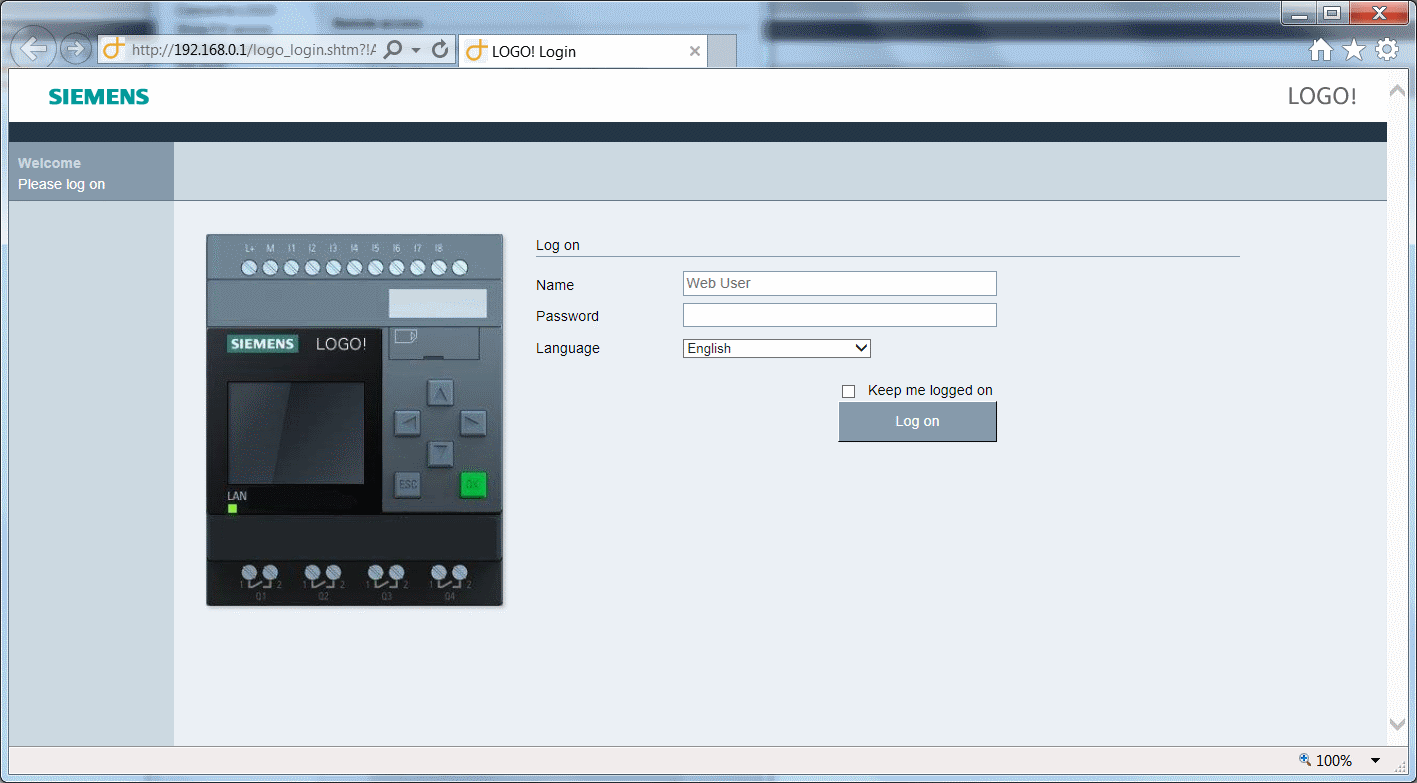Click the LOGO! title in the page header
Image resolution: width=1417 pixels, height=783 pixels.
(x=1322, y=96)
